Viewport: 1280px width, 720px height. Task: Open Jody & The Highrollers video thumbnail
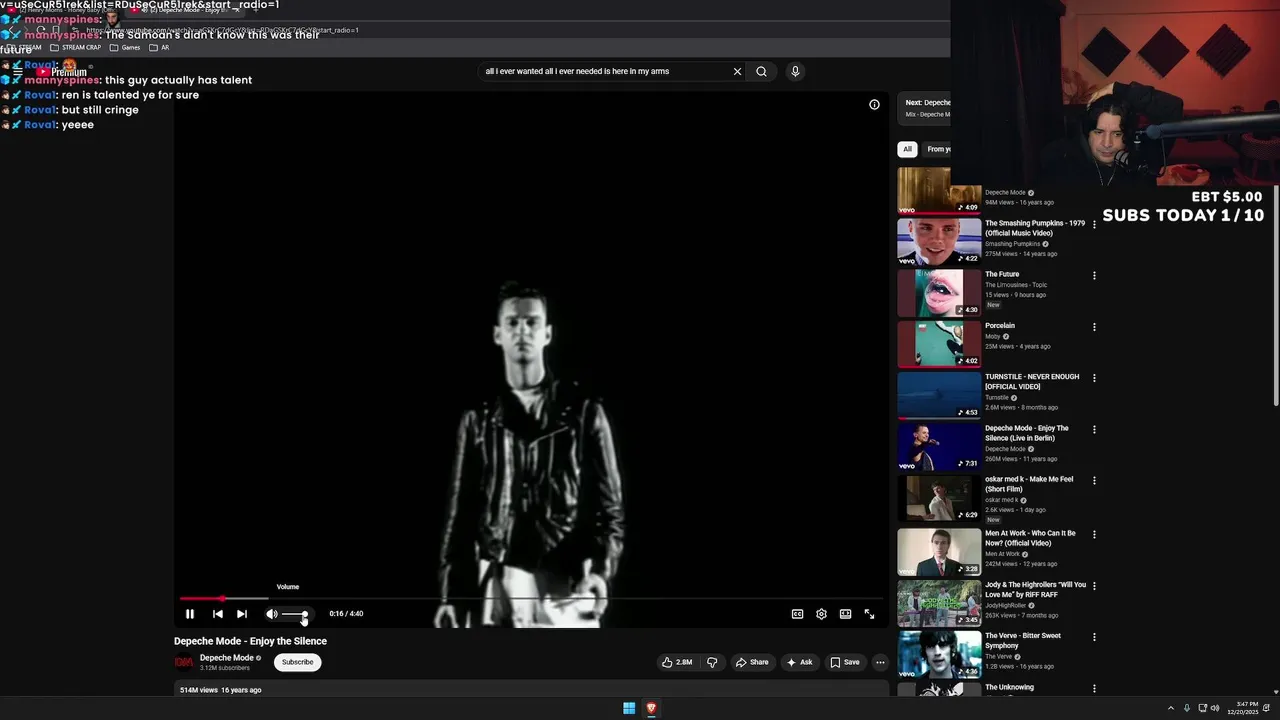[939, 603]
